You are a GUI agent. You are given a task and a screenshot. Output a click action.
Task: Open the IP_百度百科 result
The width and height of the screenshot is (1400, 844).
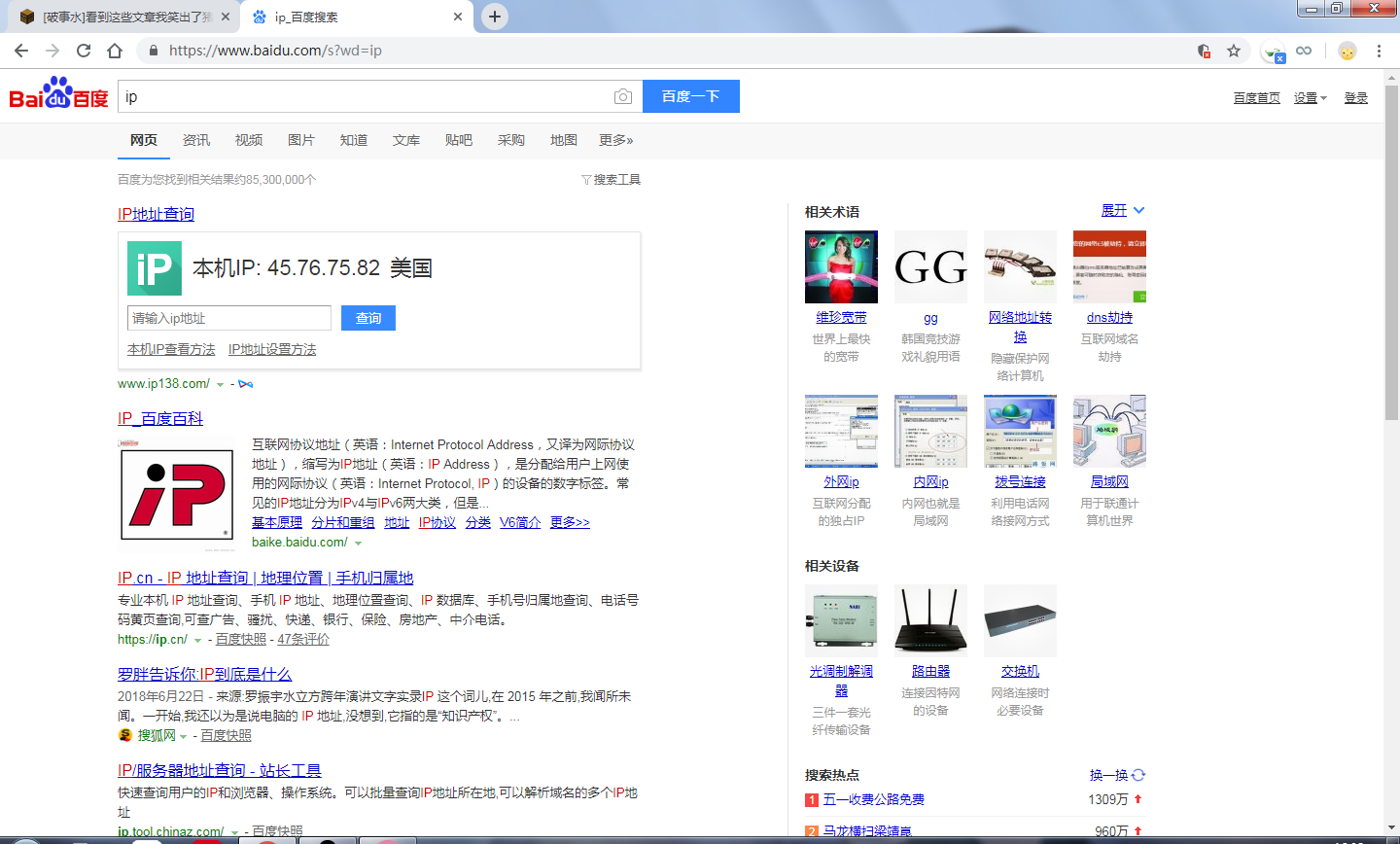[160, 418]
